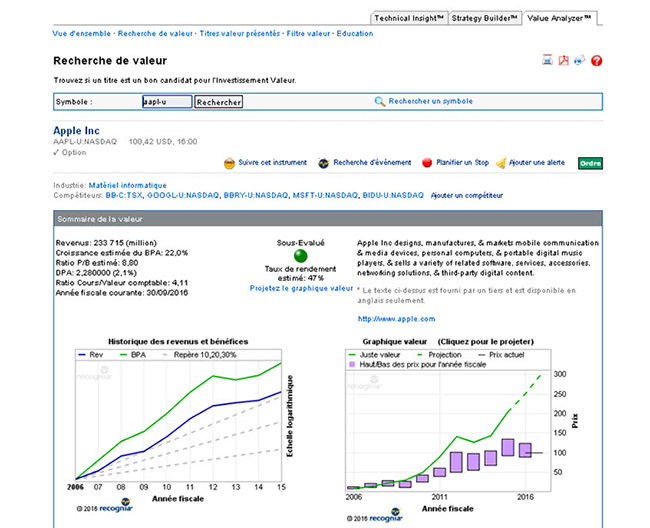Open competitor BB-C:TSX link

click(x=124, y=195)
